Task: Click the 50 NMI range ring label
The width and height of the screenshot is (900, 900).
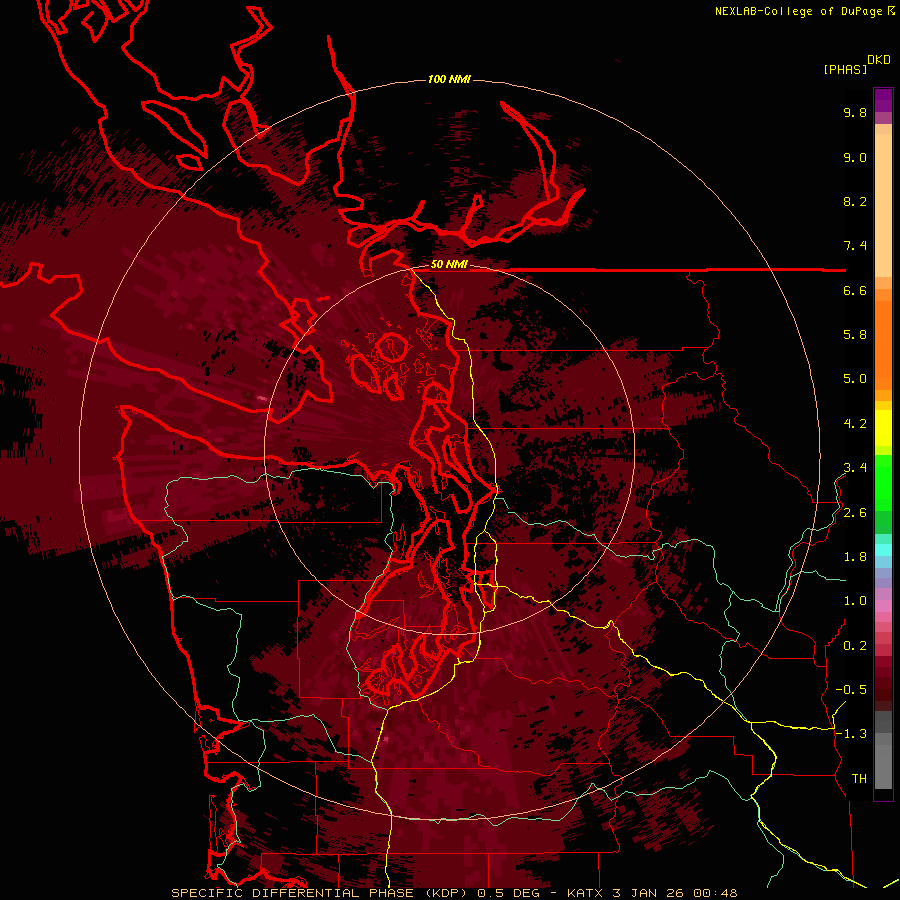Action: pyautogui.click(x=449, y=264)
